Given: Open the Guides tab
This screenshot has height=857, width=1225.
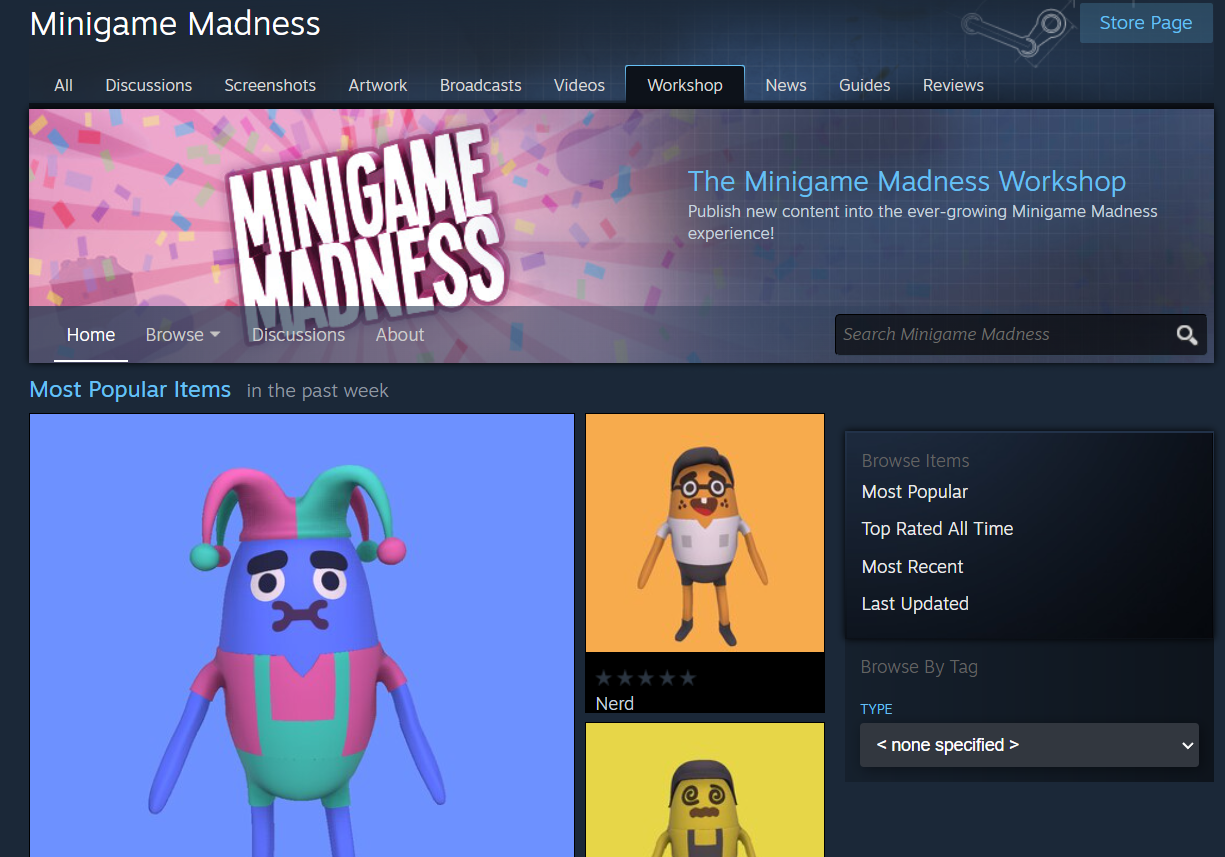Looking at the screenshot, I should coord(865,85).
